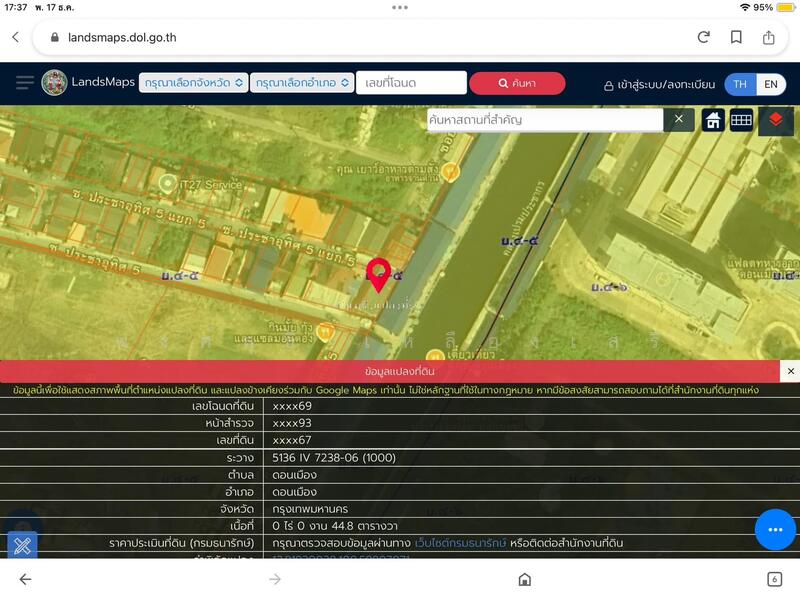
Task: Close the ข้อมูลแปลงที่ดิน info panel
Action: pos(790,371)
